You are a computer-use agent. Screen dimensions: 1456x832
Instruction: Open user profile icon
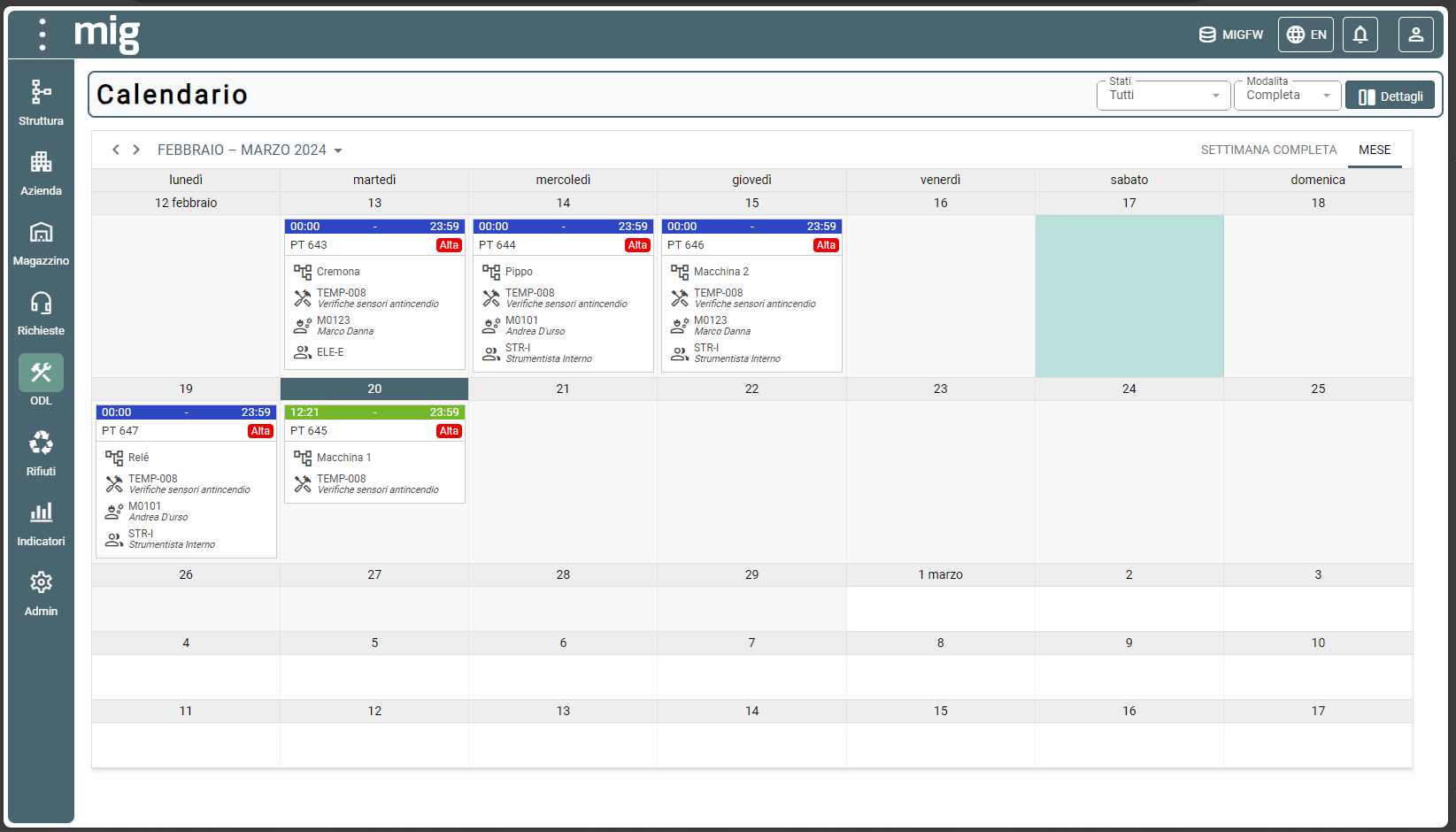click(x=1415, y=35)
